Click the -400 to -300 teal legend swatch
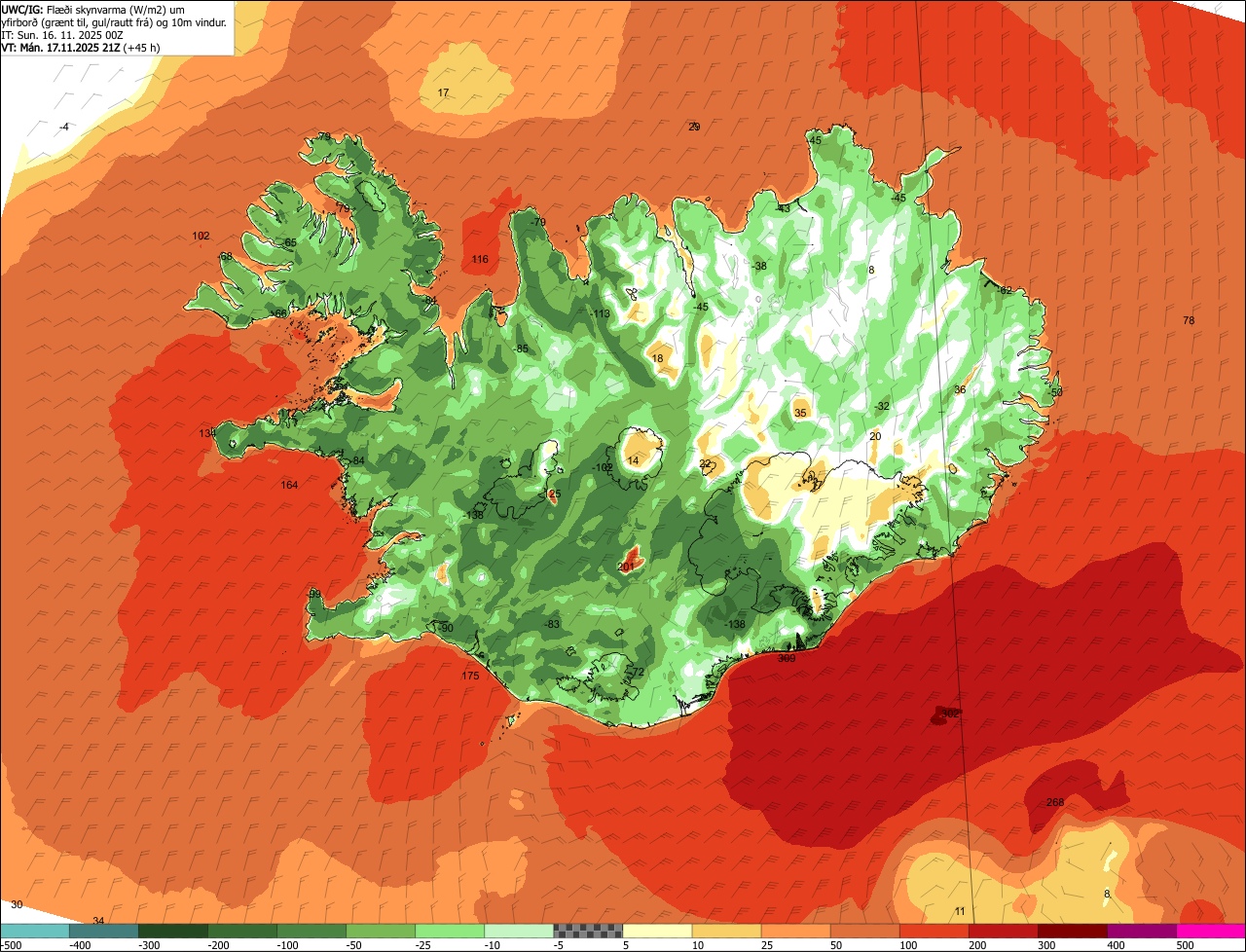The height and width of the screenshot is (952, 1246). pyautogui.click(x=103, y=931)
